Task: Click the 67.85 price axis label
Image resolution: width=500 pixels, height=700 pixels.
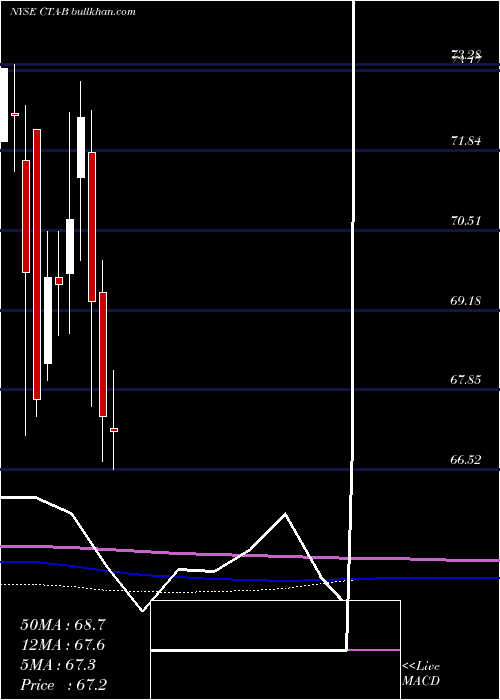Action: 466,380
